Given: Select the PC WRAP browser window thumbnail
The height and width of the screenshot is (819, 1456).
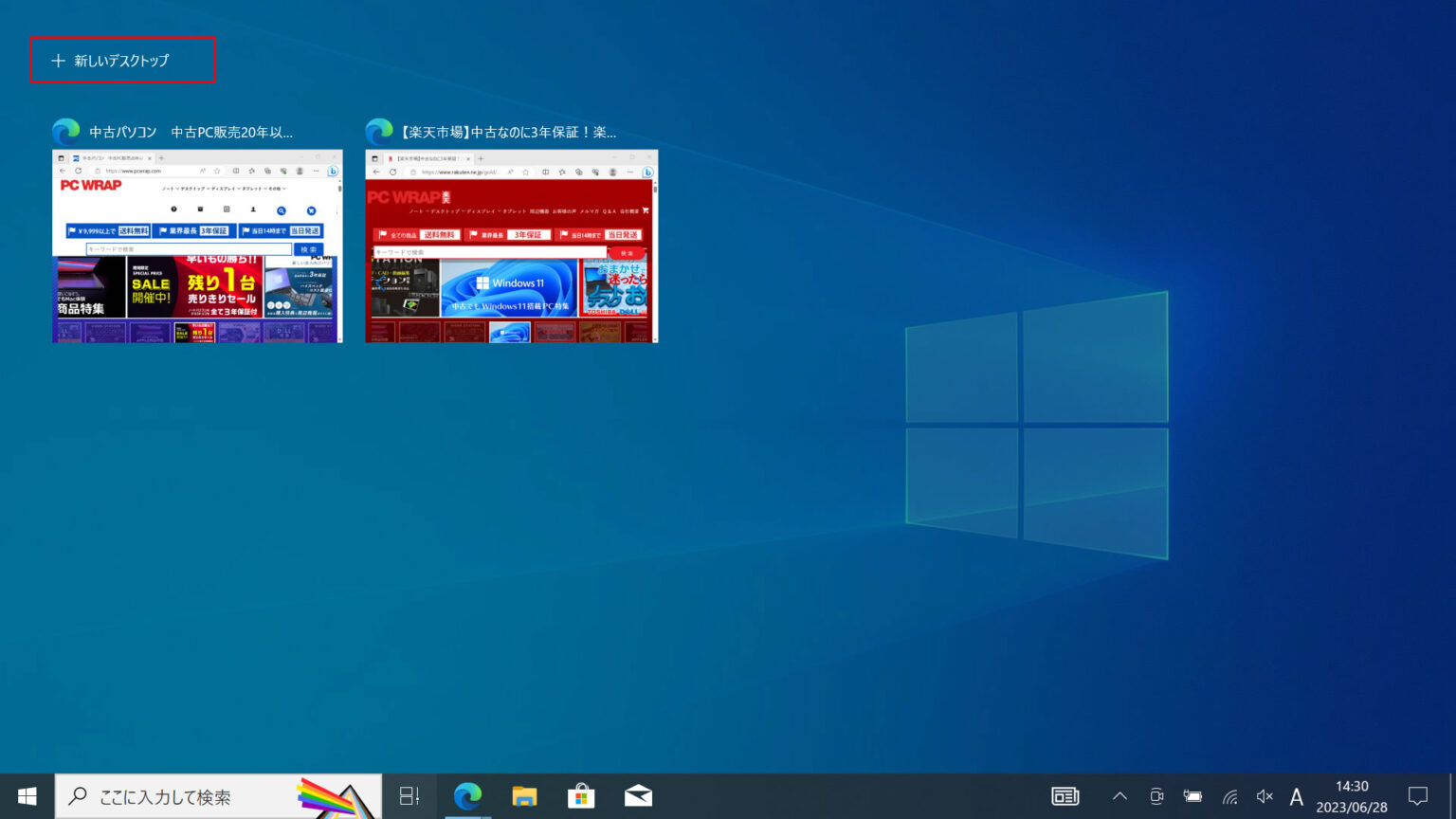Looking at the screenshot, I should 196,246.
